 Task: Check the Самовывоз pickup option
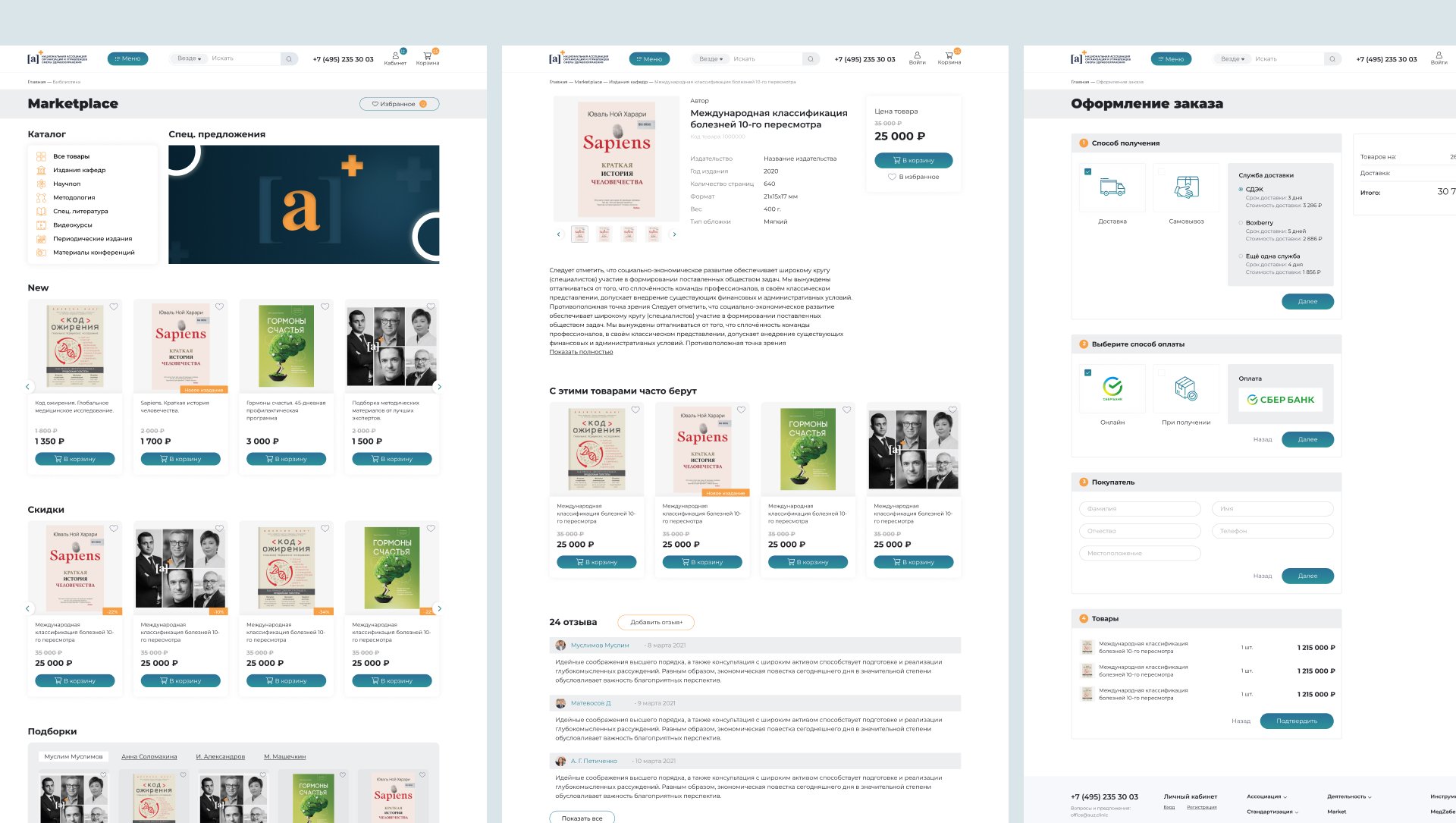1161,172
